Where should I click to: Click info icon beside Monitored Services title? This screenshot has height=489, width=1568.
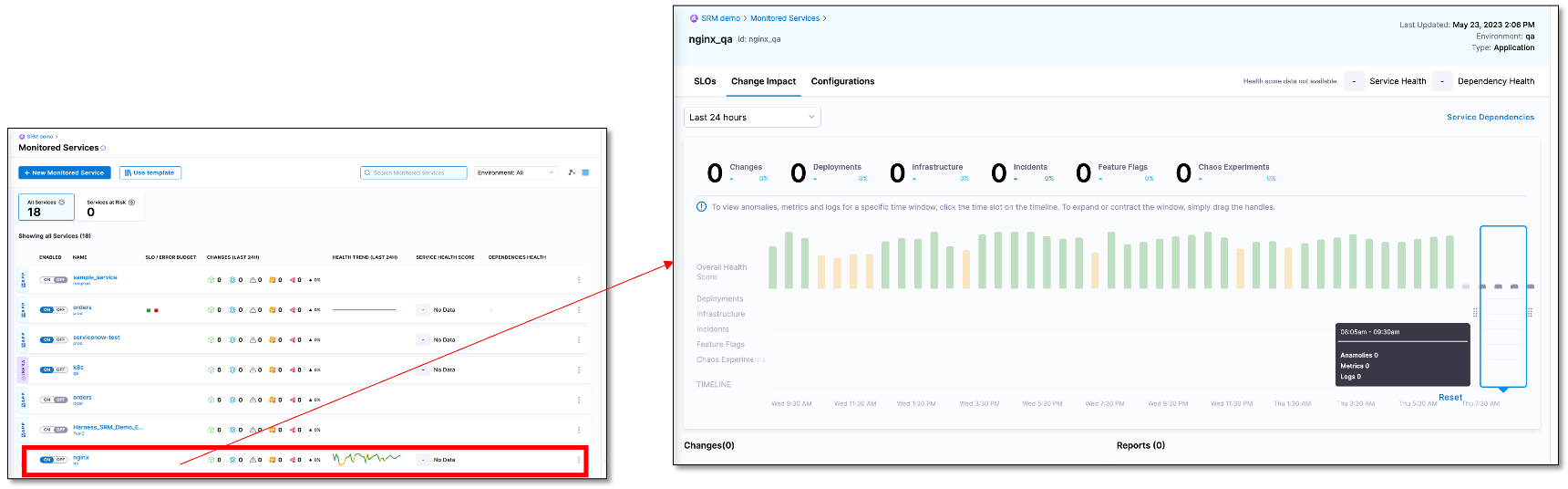pos(103,148)
